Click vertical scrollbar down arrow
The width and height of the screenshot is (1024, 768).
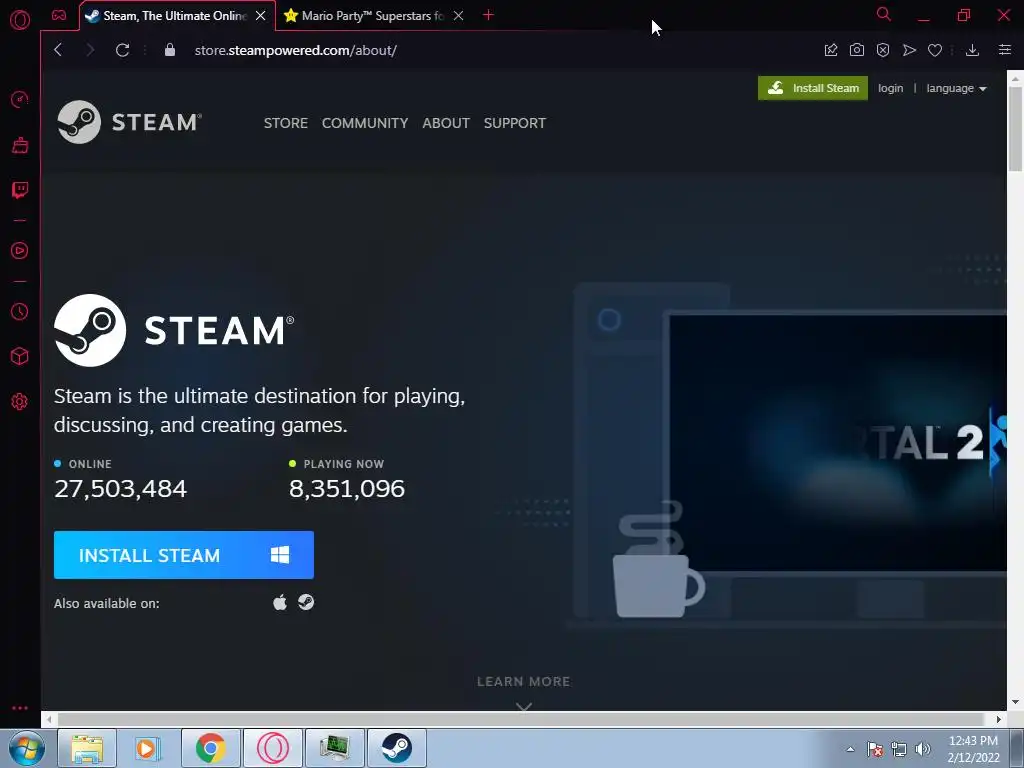(x=1016, y=703)
